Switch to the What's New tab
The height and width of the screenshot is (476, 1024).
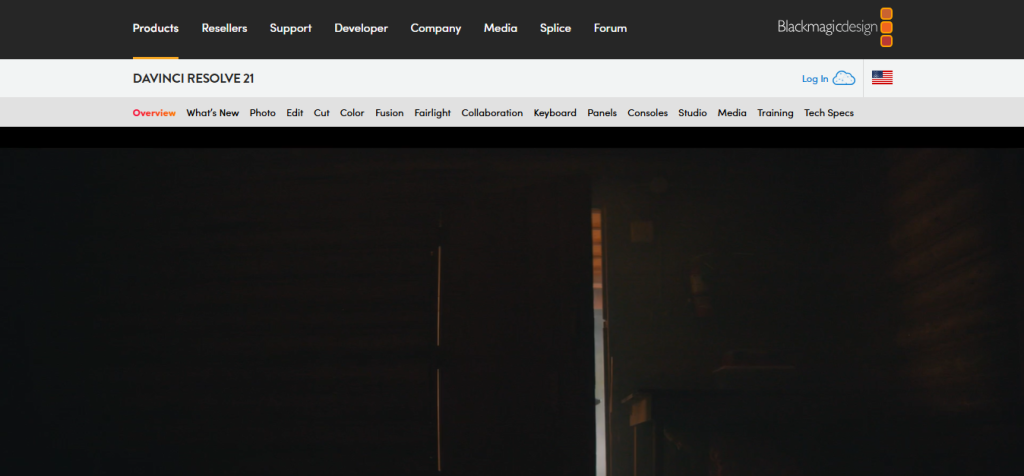212,113
